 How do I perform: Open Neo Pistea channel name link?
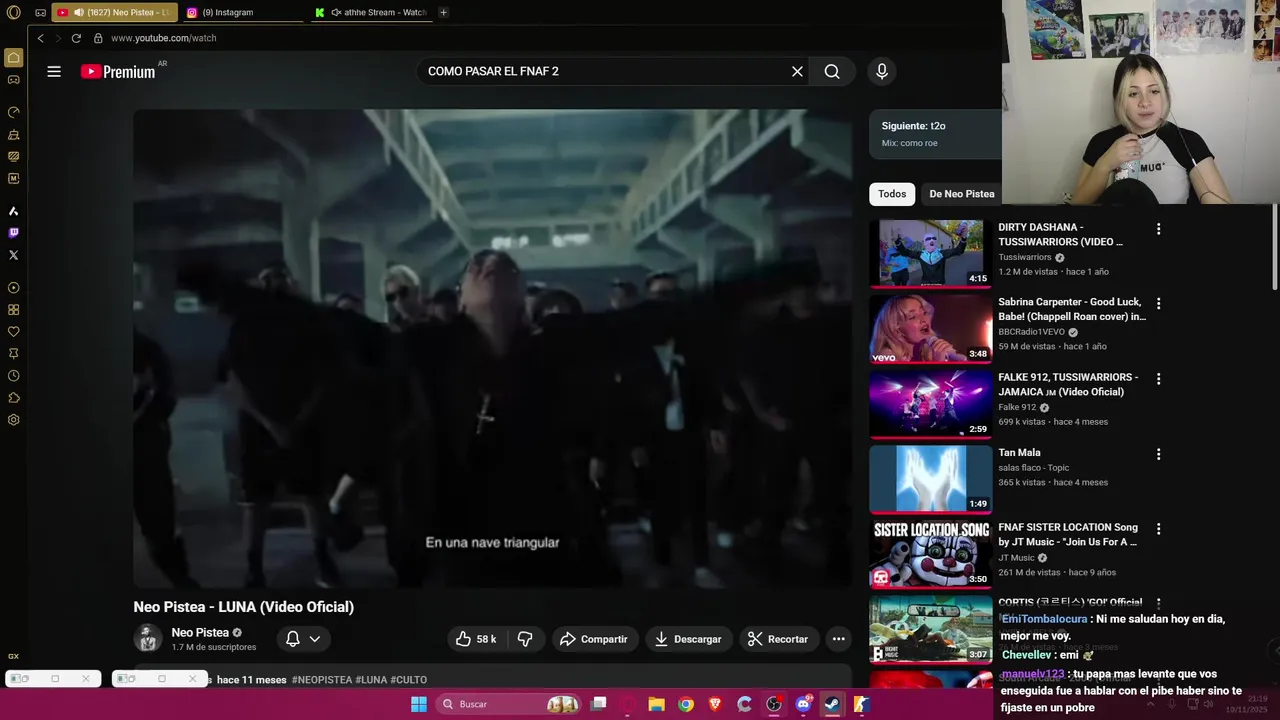click(200, 633)
